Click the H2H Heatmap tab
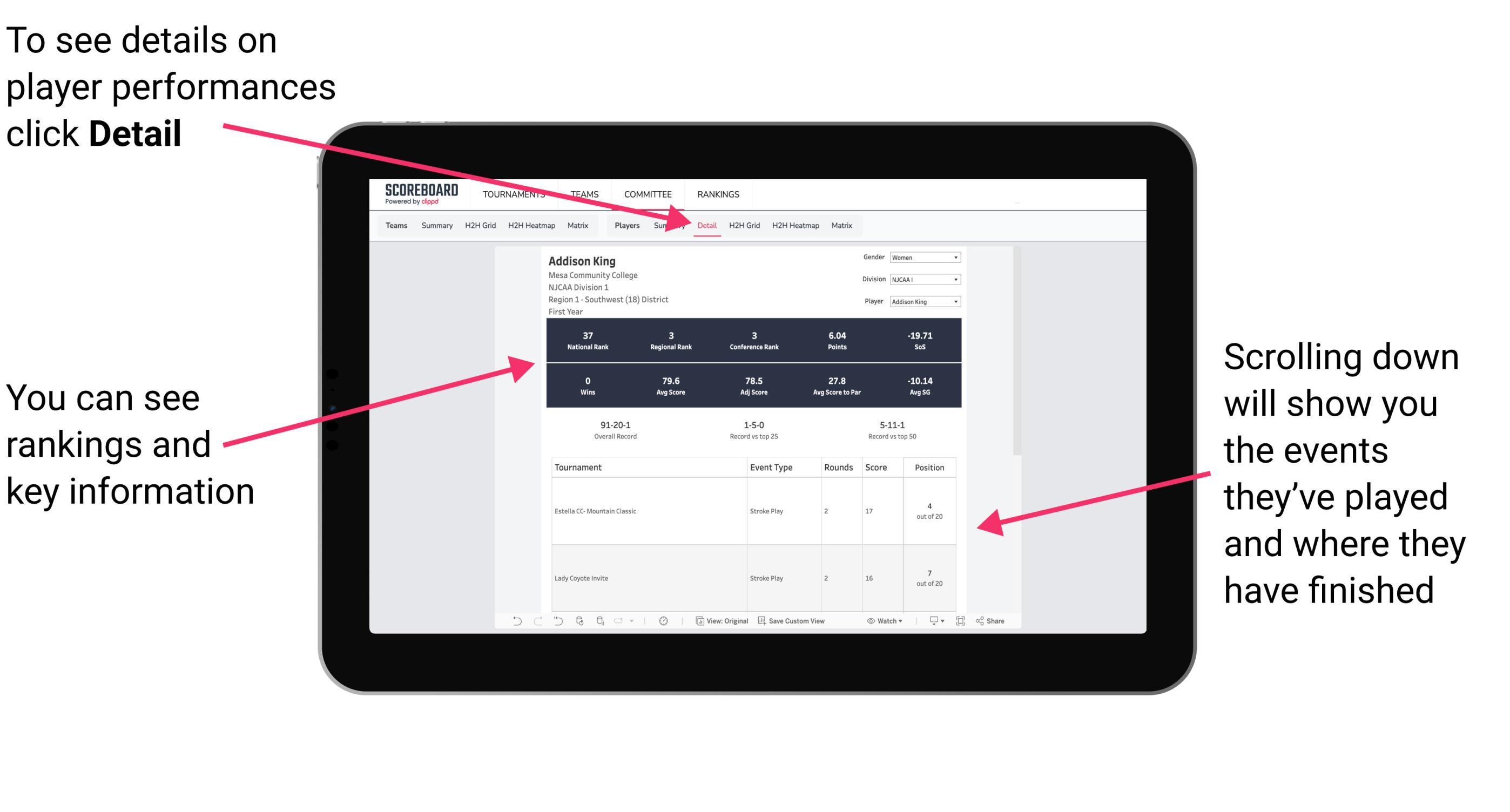 [795, 225]
